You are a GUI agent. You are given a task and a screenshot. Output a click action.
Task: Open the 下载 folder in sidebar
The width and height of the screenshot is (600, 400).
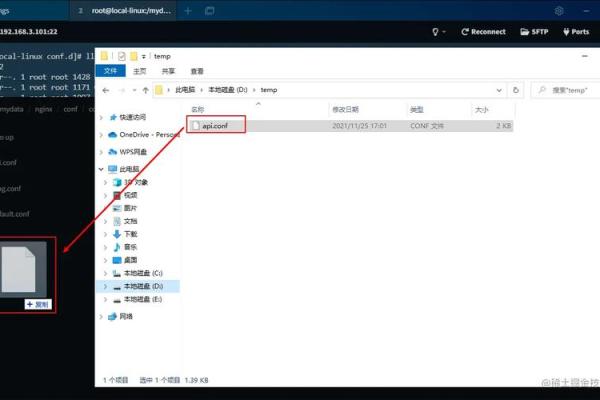130,234
